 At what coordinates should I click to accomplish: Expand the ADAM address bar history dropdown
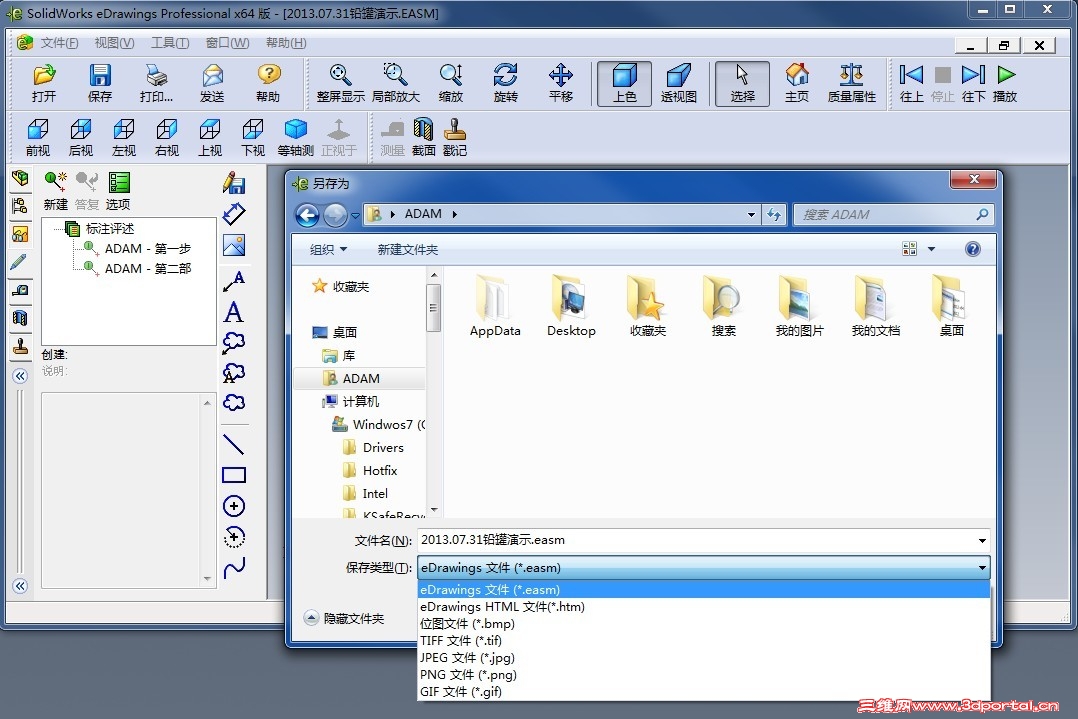[x=751, y=214]
